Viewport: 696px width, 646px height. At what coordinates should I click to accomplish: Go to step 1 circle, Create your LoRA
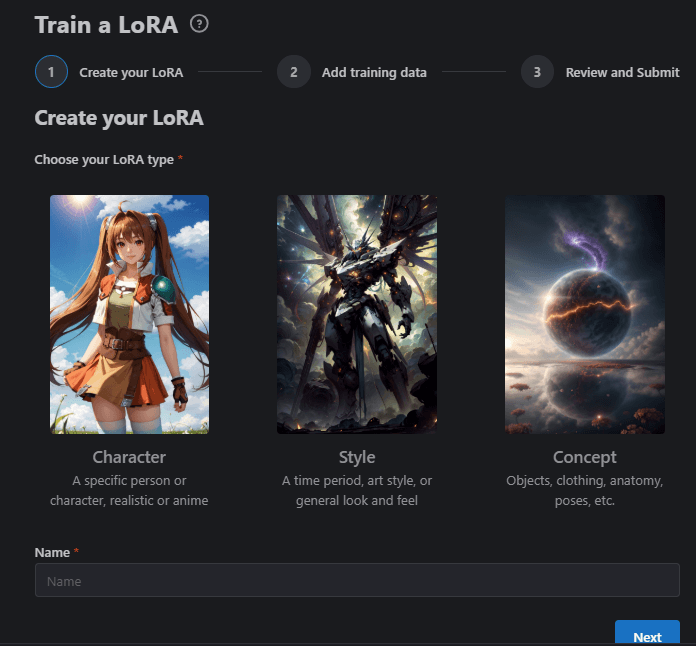(x=51, y=71)
